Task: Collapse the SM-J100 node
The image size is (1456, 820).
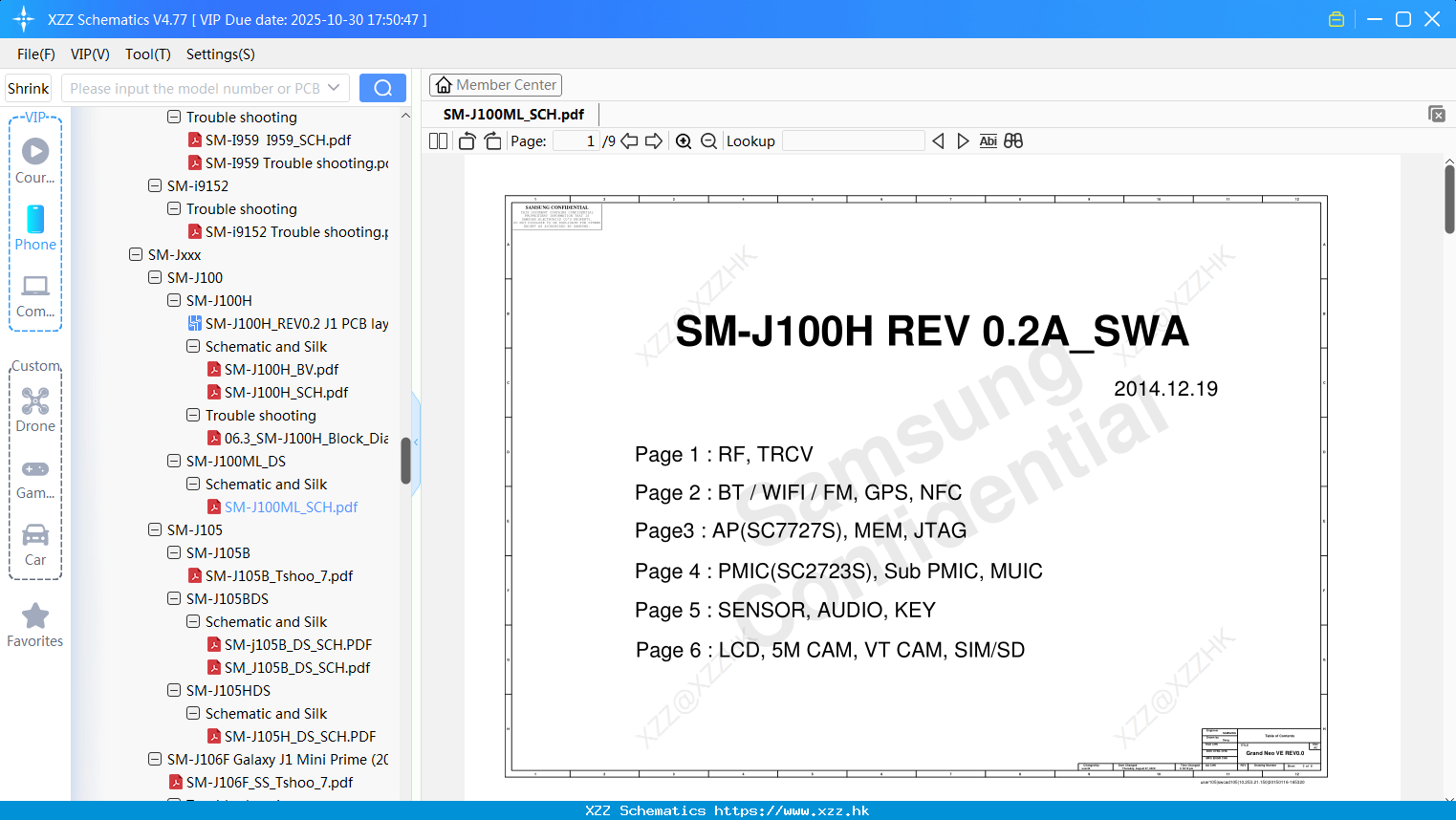Action: click(x=155, y=277)
